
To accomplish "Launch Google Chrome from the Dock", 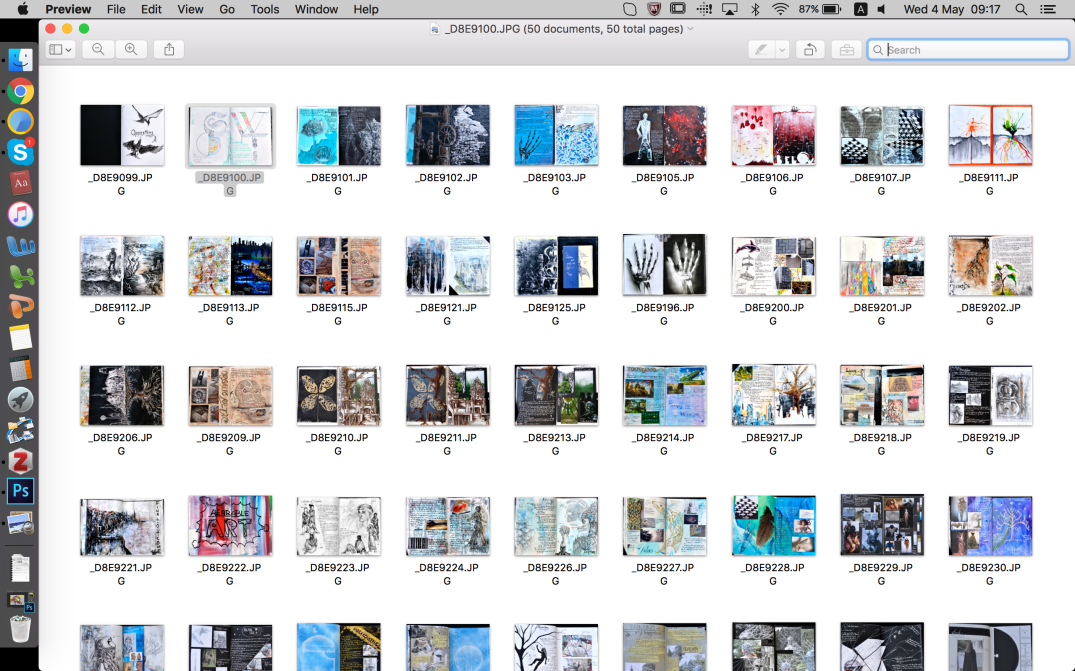I will tap(21, 92).
